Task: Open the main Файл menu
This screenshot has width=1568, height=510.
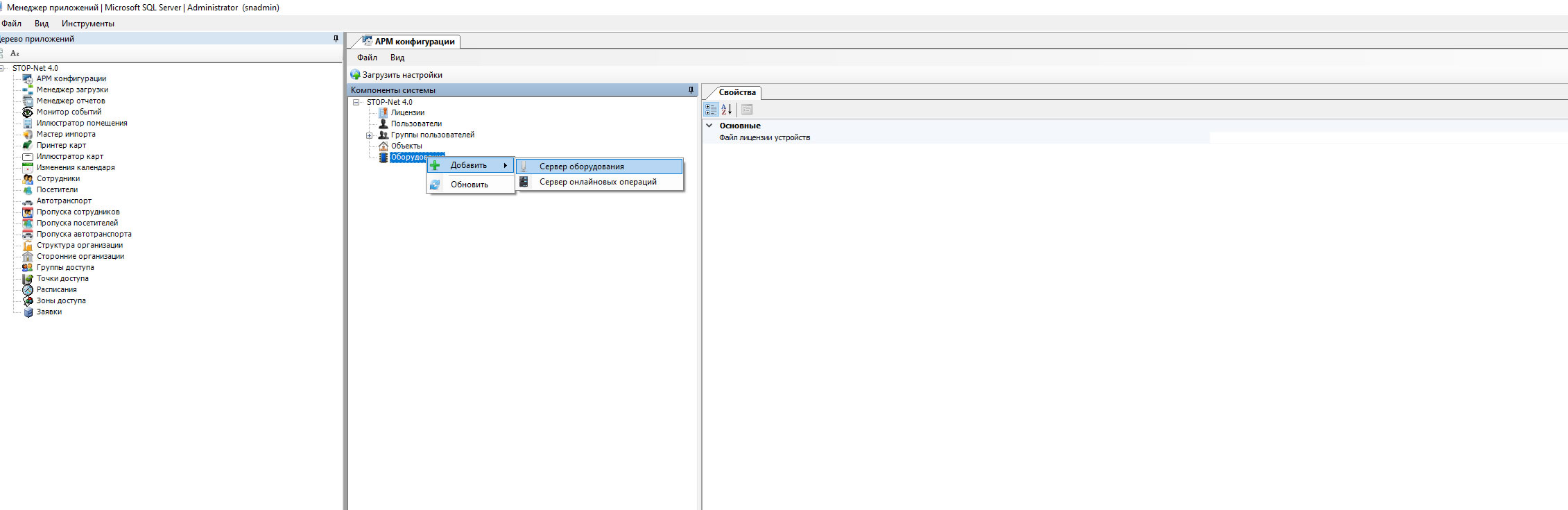Action: click(11, 24)
